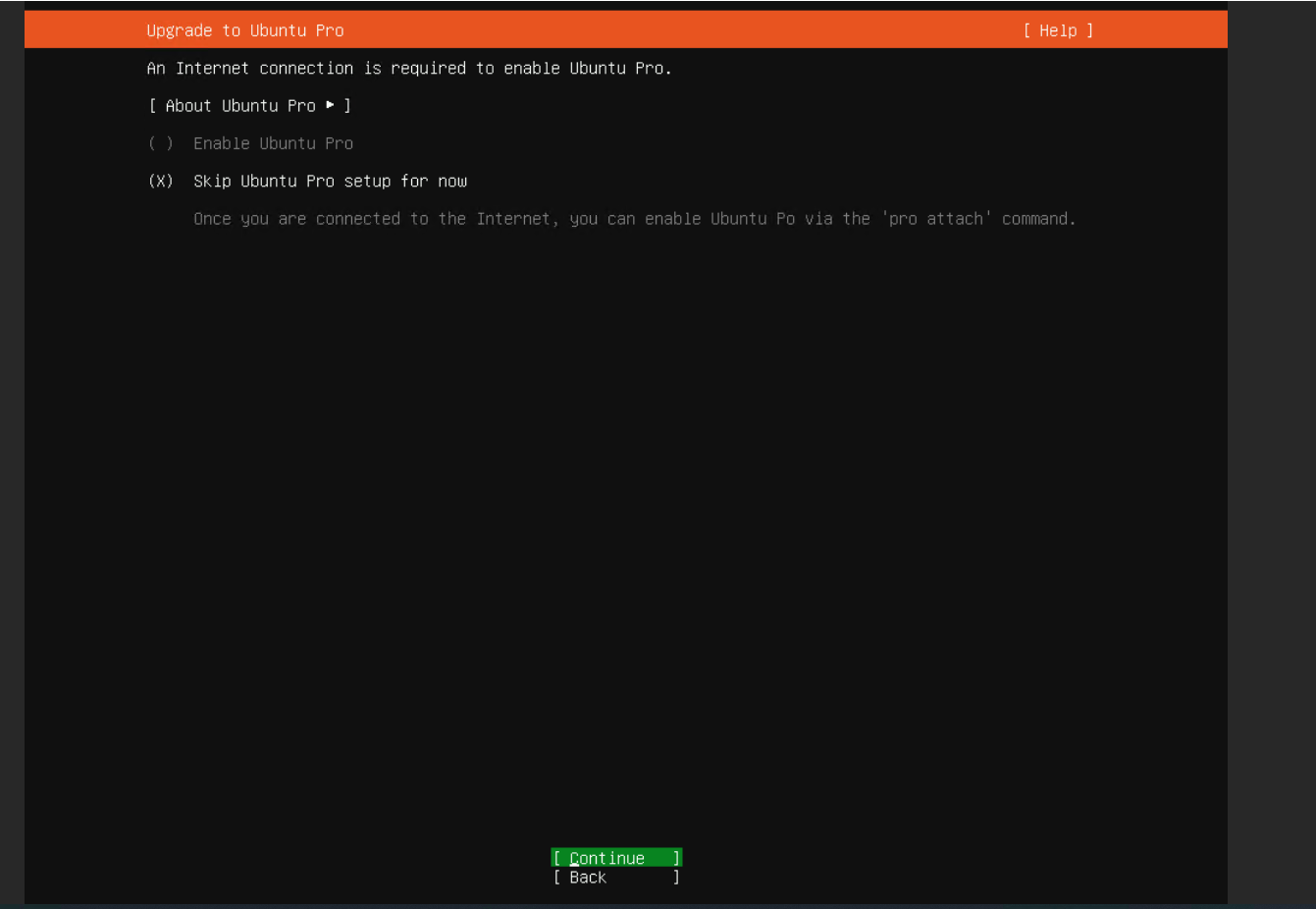Viewport: 1316px width, 909px height.
Task: Click the 'Enable Ubuntu Pro' option label
Action: tap(273, 143)
